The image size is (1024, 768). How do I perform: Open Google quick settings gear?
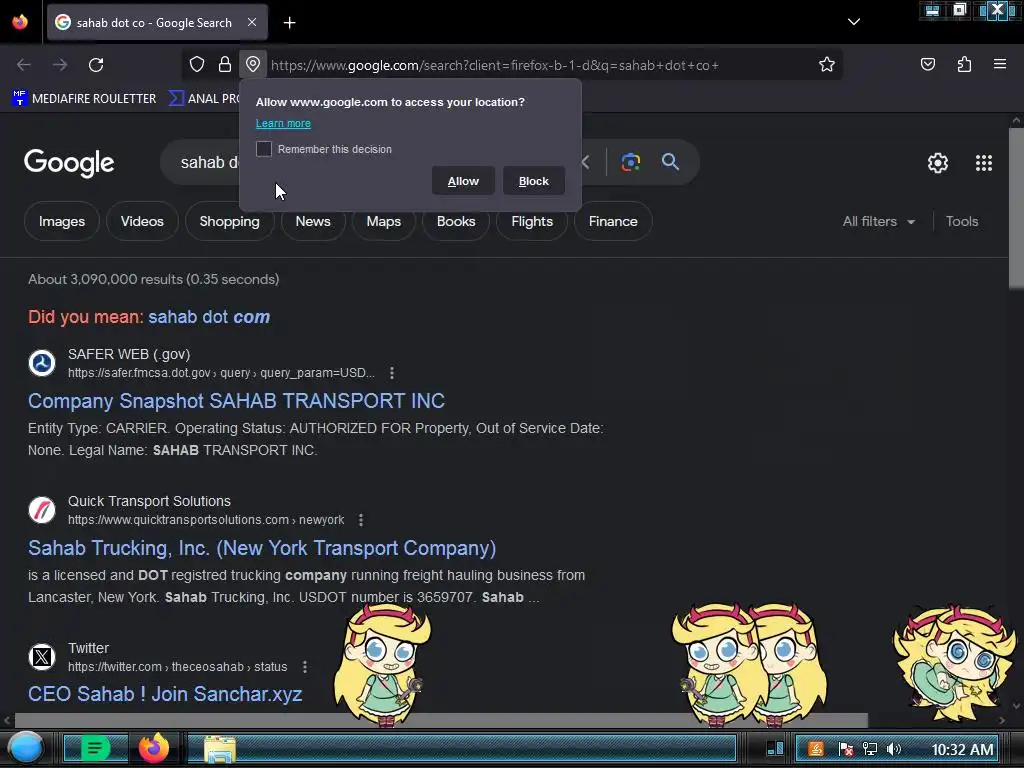(938, 163)
